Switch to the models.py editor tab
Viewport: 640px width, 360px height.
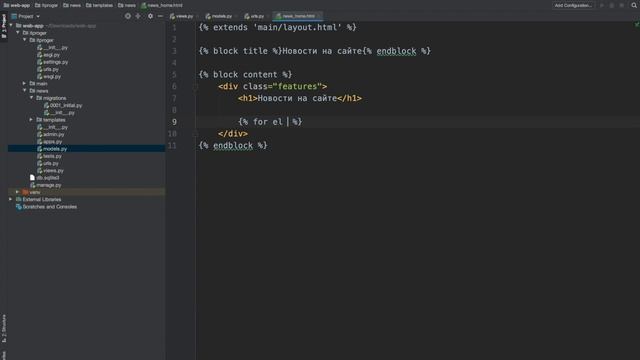[x=219, y=16]
